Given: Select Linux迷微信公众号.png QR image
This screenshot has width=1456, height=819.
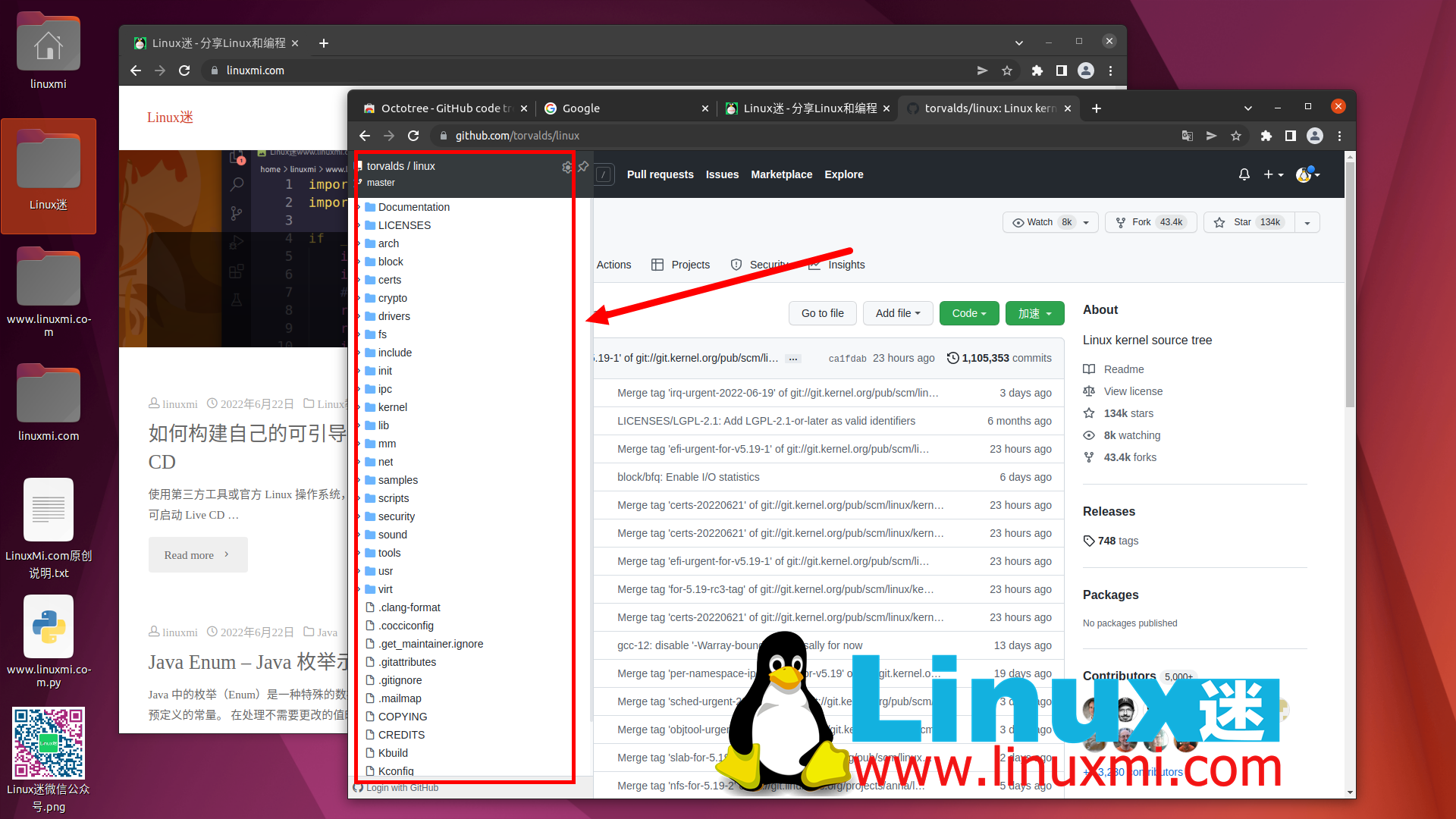Looking at the screenshot, I should pos(48,761).
